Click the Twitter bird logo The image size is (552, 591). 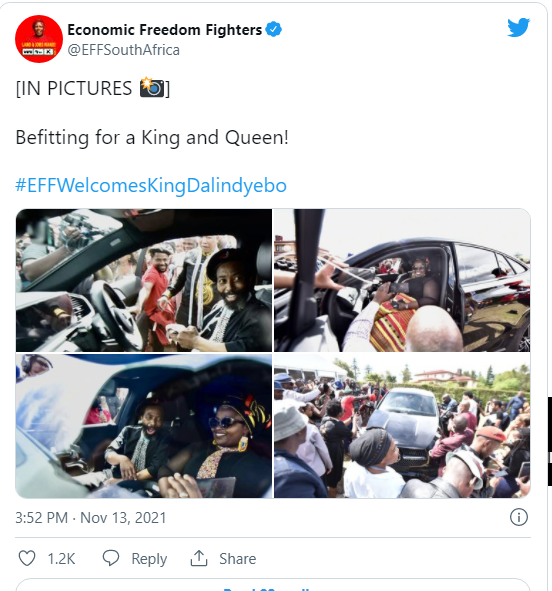coord(518,28)
